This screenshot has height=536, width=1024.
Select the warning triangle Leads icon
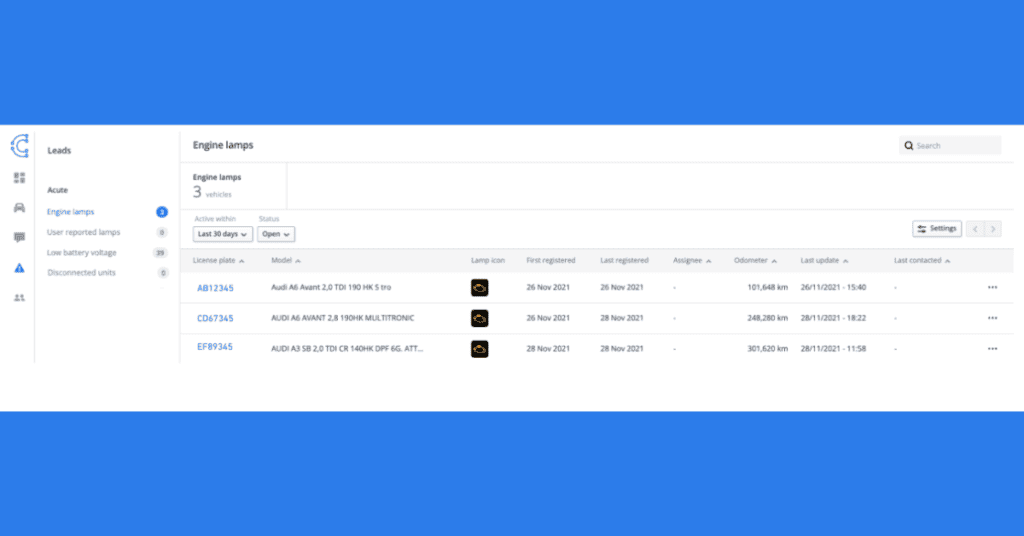click(19, 268)
